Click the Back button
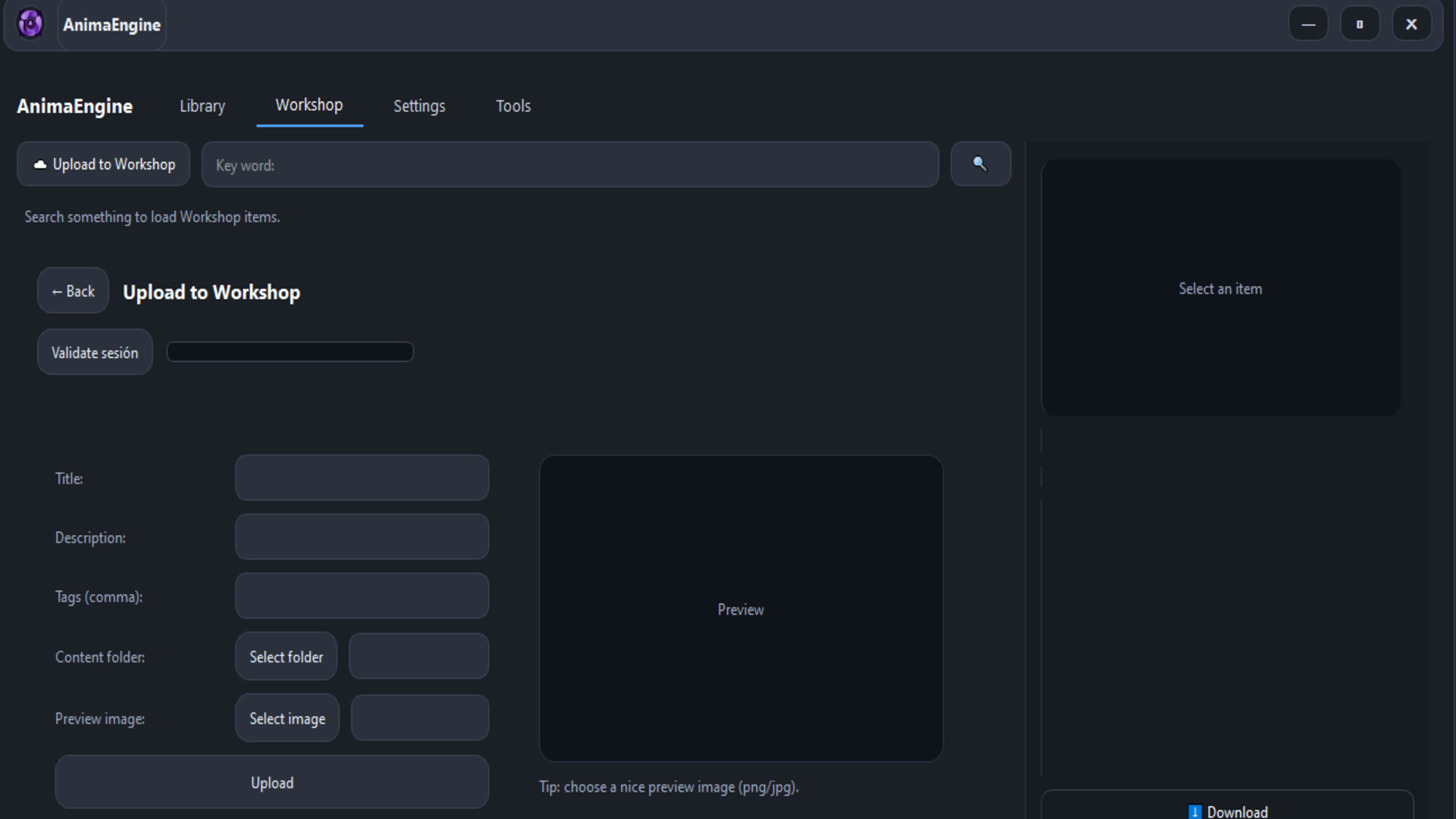Image resolution: width=1456 pixels, height=819 pixels. coord(73,290)
